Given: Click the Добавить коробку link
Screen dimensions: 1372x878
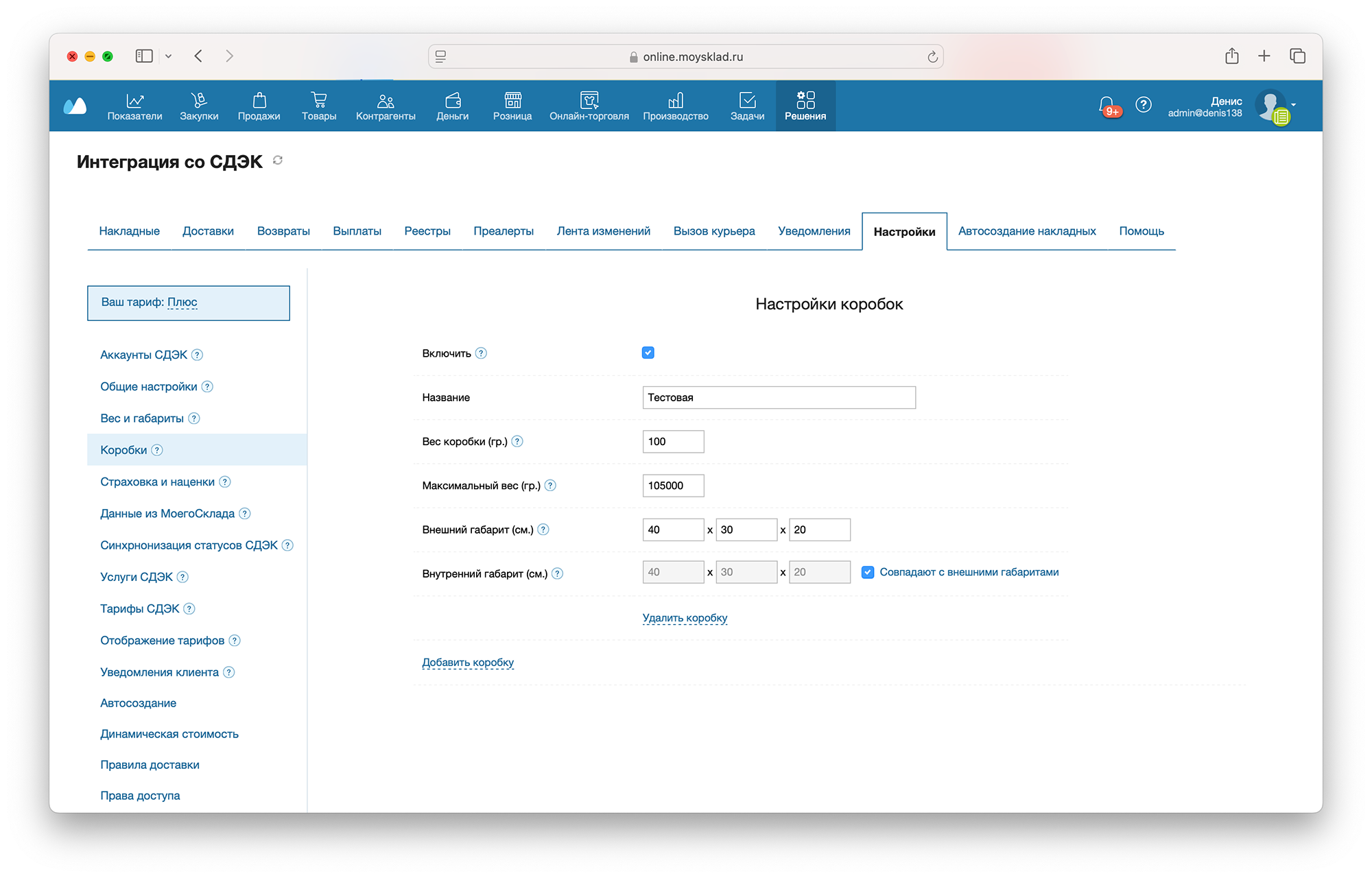Looking at the screenshot, I should pyautogui.click(x=468, y=662).
